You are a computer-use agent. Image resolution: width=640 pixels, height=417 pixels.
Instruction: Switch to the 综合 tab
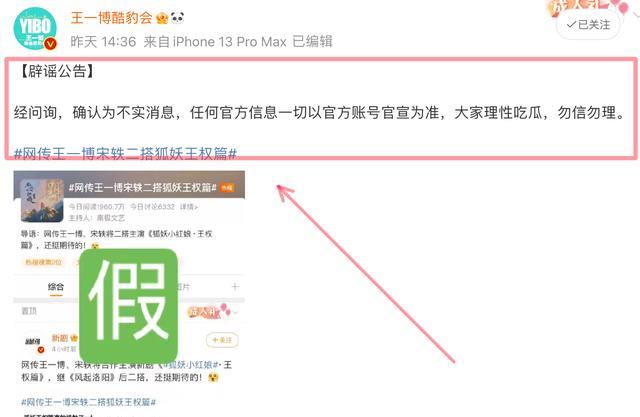pos(56,287)
